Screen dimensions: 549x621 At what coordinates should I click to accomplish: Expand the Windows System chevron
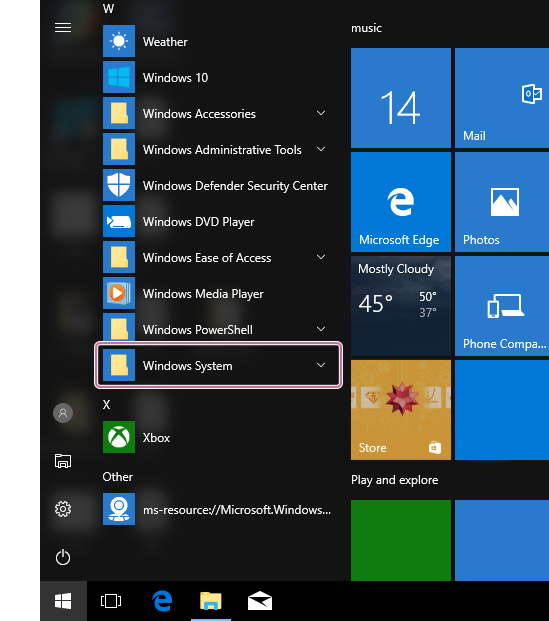[x=321, y=365]
